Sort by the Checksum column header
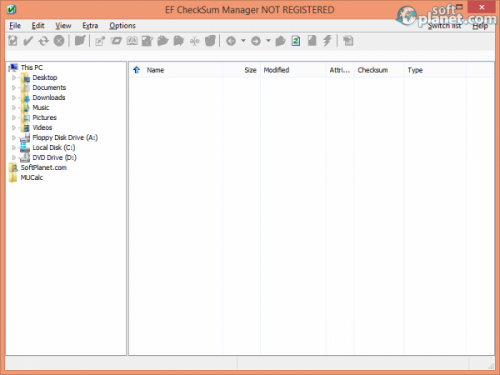 click(x=373, y=70)
